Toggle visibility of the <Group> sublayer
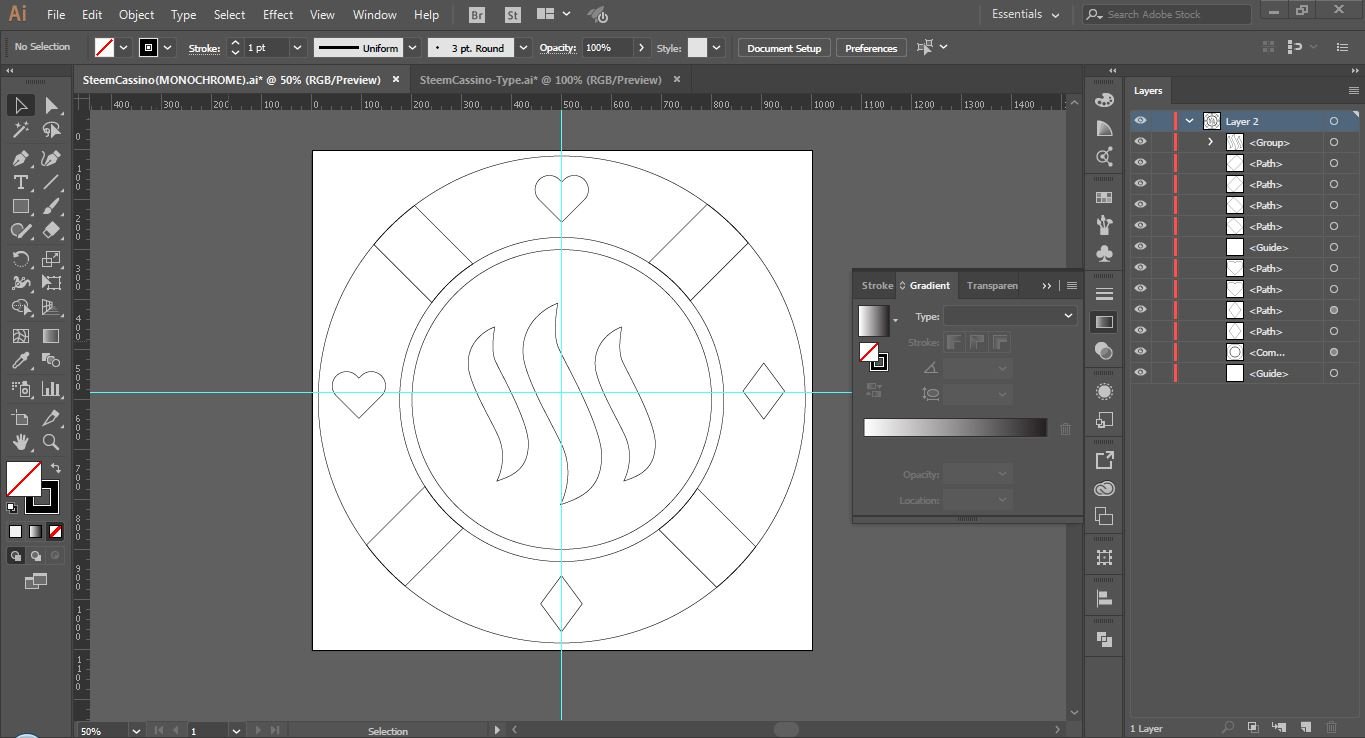This screenshot has height=738, width=1365. point(1140,142)
